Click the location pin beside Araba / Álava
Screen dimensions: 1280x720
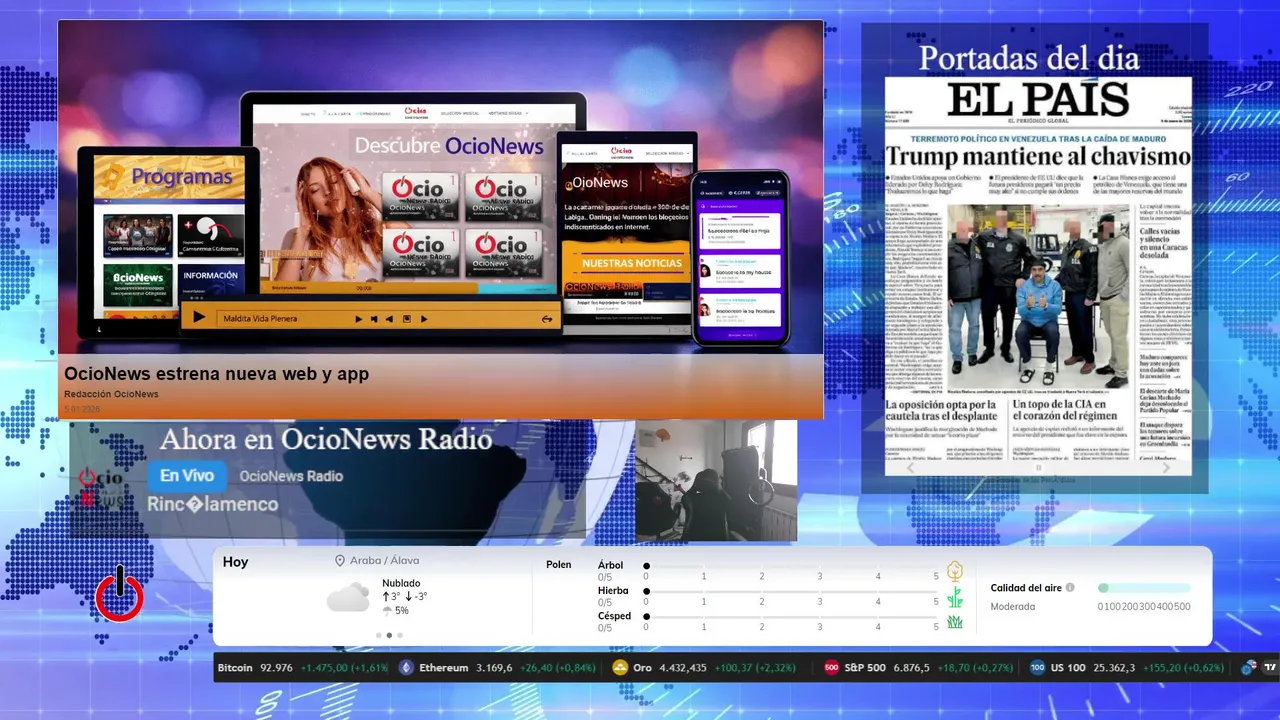[340, 561]
